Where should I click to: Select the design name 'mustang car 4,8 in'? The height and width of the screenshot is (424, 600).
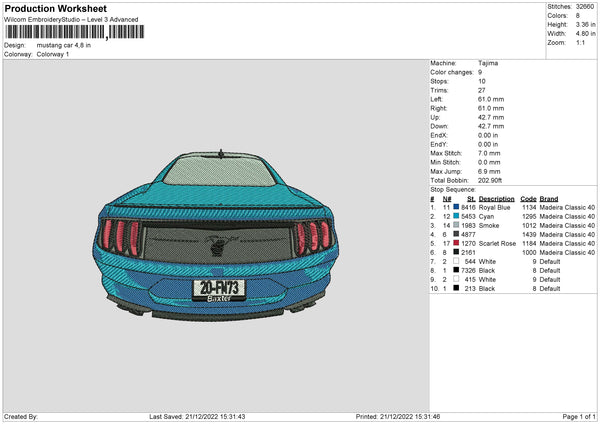coord(64,45)
